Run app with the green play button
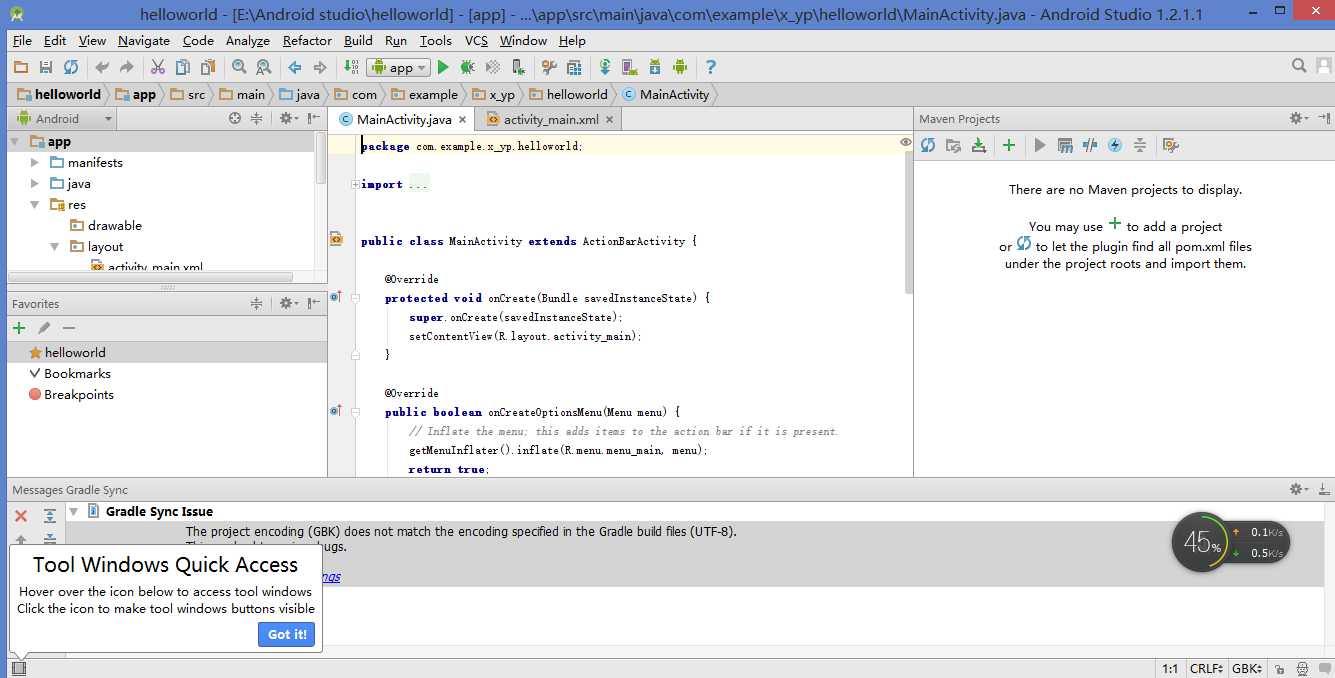This screenshot has height=678, width=1335. pyautogui.click(x=443, y=67)
